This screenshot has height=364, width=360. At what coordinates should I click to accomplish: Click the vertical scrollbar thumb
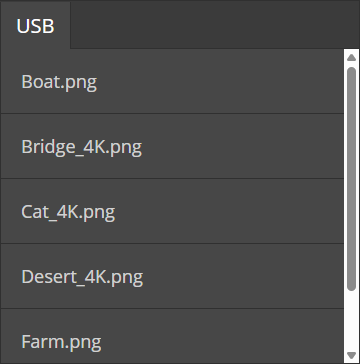tap(351, 179)
